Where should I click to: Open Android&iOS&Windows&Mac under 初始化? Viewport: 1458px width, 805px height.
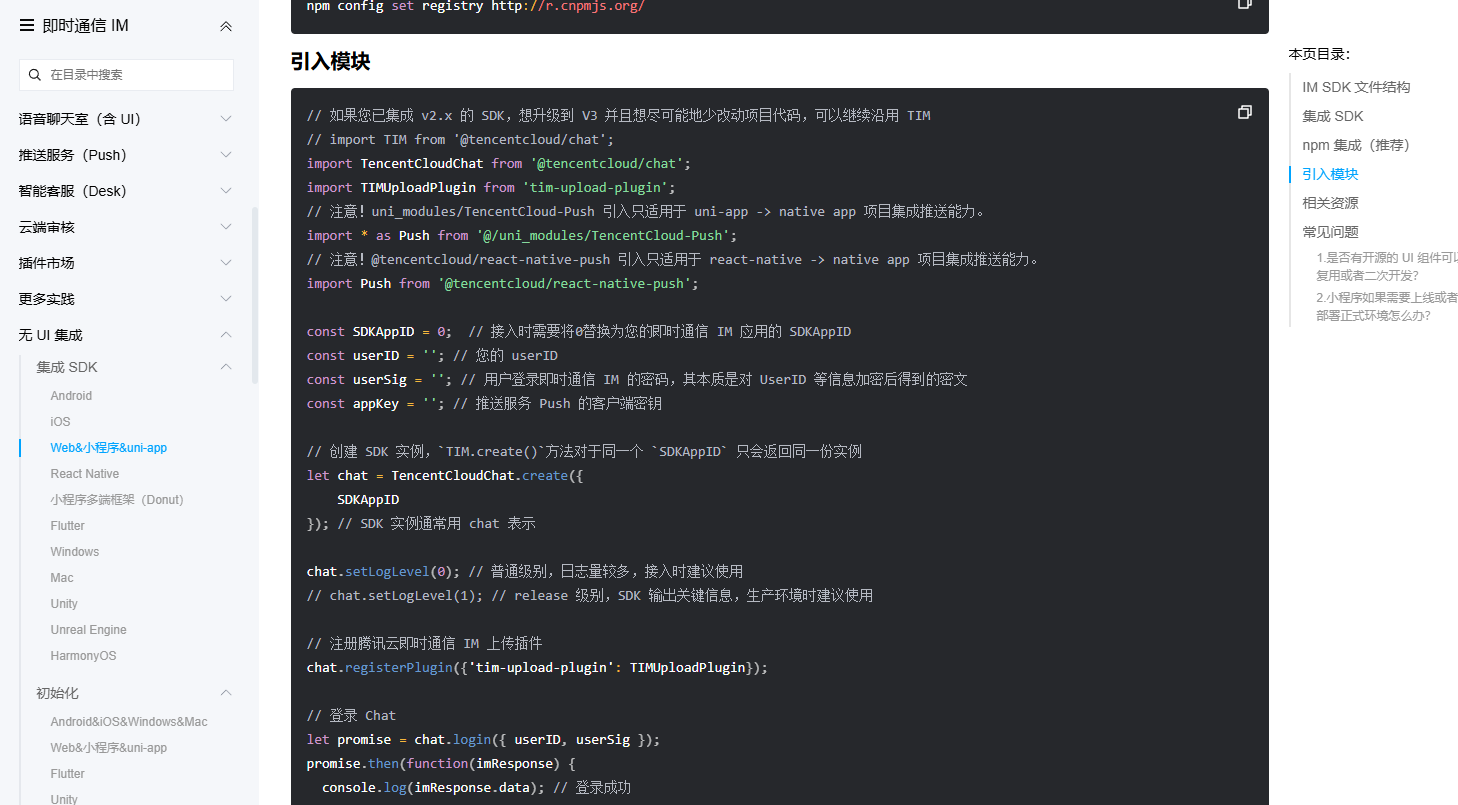tap(129, 722)
